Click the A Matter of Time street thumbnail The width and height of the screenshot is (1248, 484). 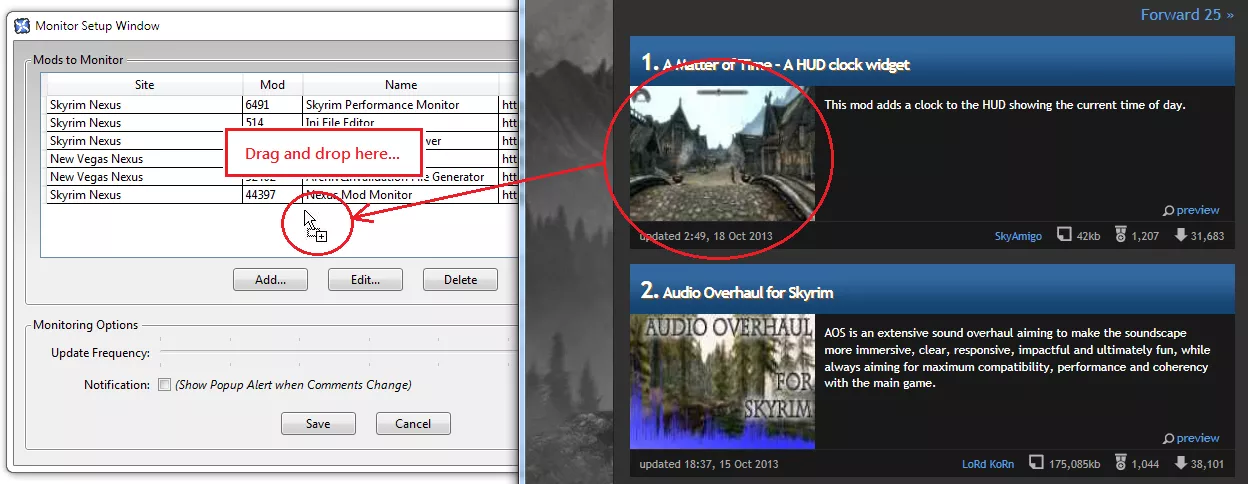tap(722, 153)
